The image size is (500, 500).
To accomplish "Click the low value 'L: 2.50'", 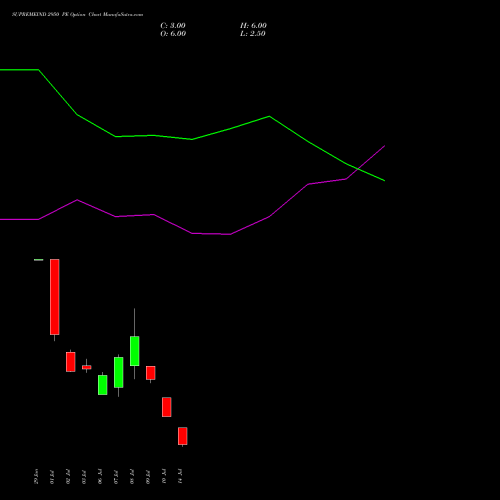I will (253, 34).
